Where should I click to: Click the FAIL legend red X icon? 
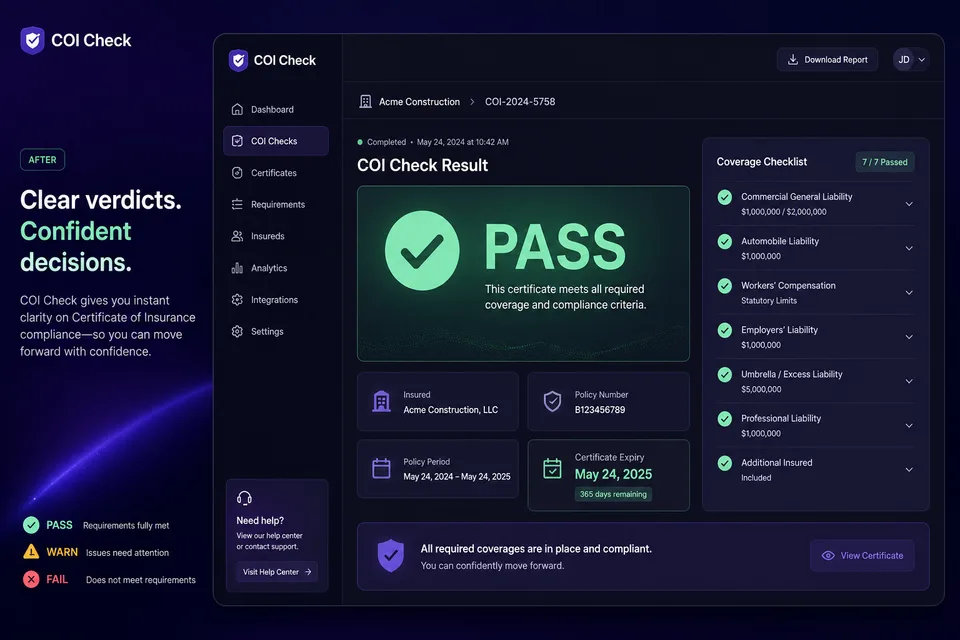(x=31, y=579)
